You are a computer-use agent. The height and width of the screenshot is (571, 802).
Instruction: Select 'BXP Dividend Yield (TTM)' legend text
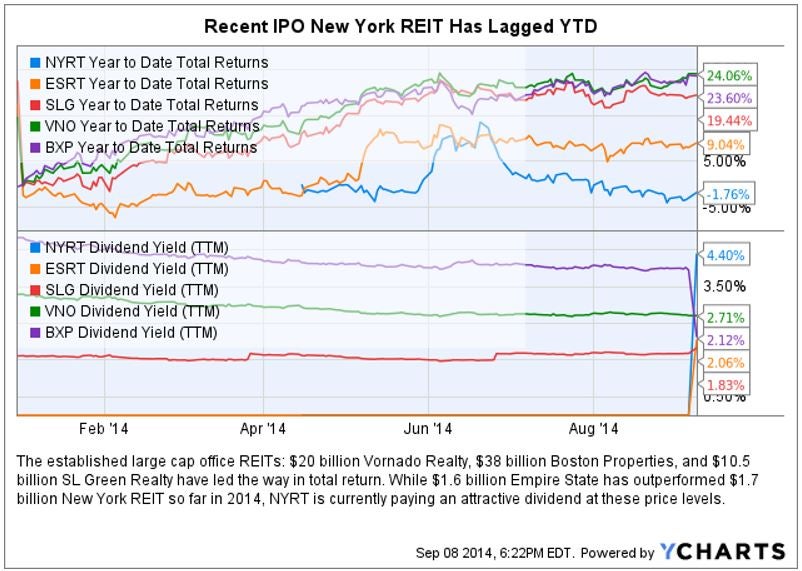point(131,333)
